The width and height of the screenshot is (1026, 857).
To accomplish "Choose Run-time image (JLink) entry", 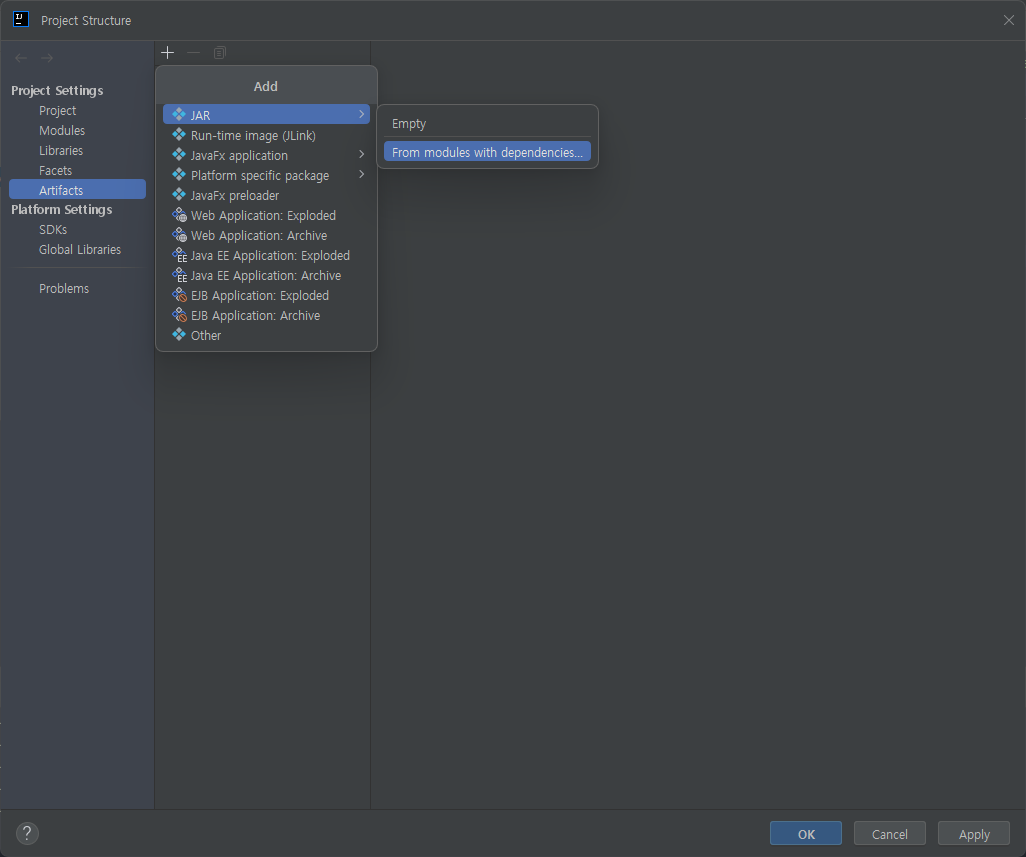I will tap(266, 135).
